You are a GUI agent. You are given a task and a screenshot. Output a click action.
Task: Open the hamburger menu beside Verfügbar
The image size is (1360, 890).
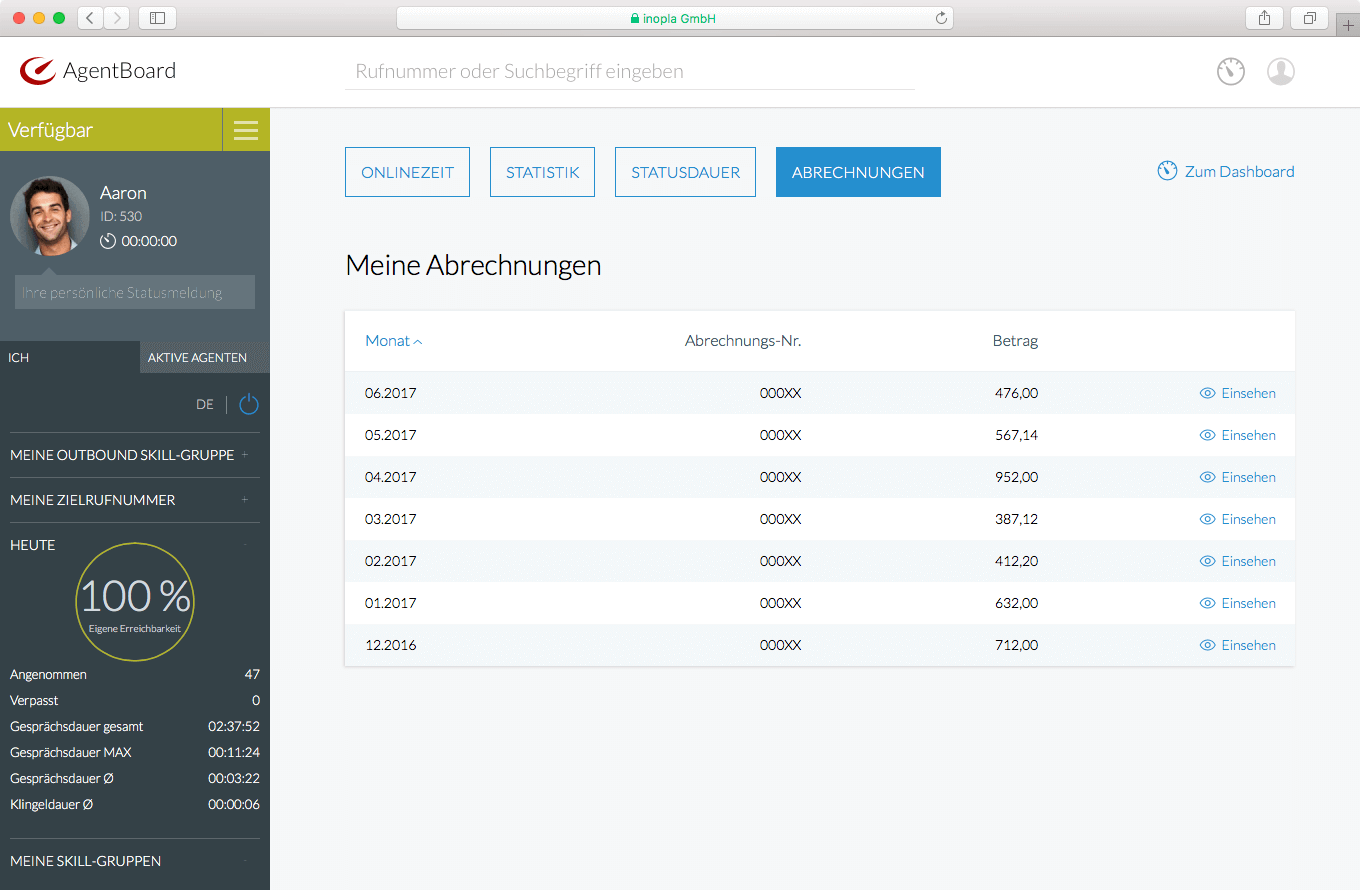246,130
